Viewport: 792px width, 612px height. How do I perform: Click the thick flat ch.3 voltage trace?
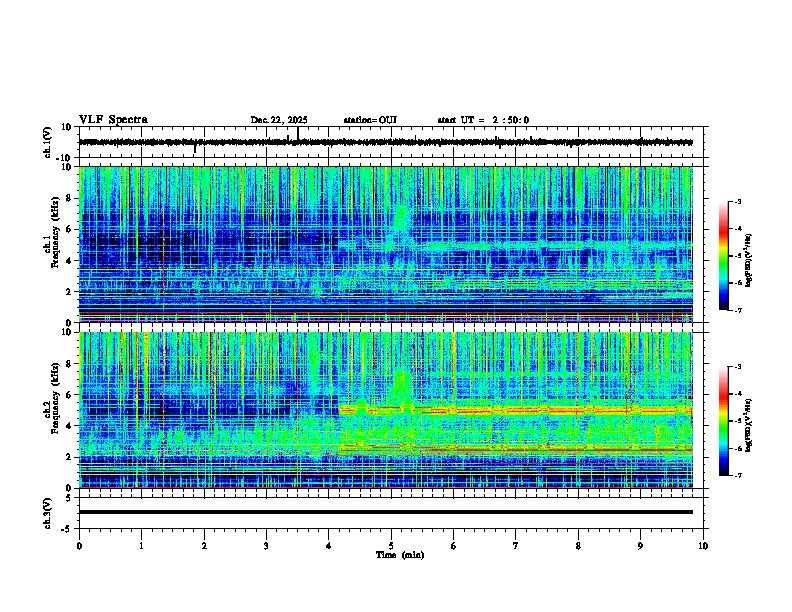click(386, 512)
